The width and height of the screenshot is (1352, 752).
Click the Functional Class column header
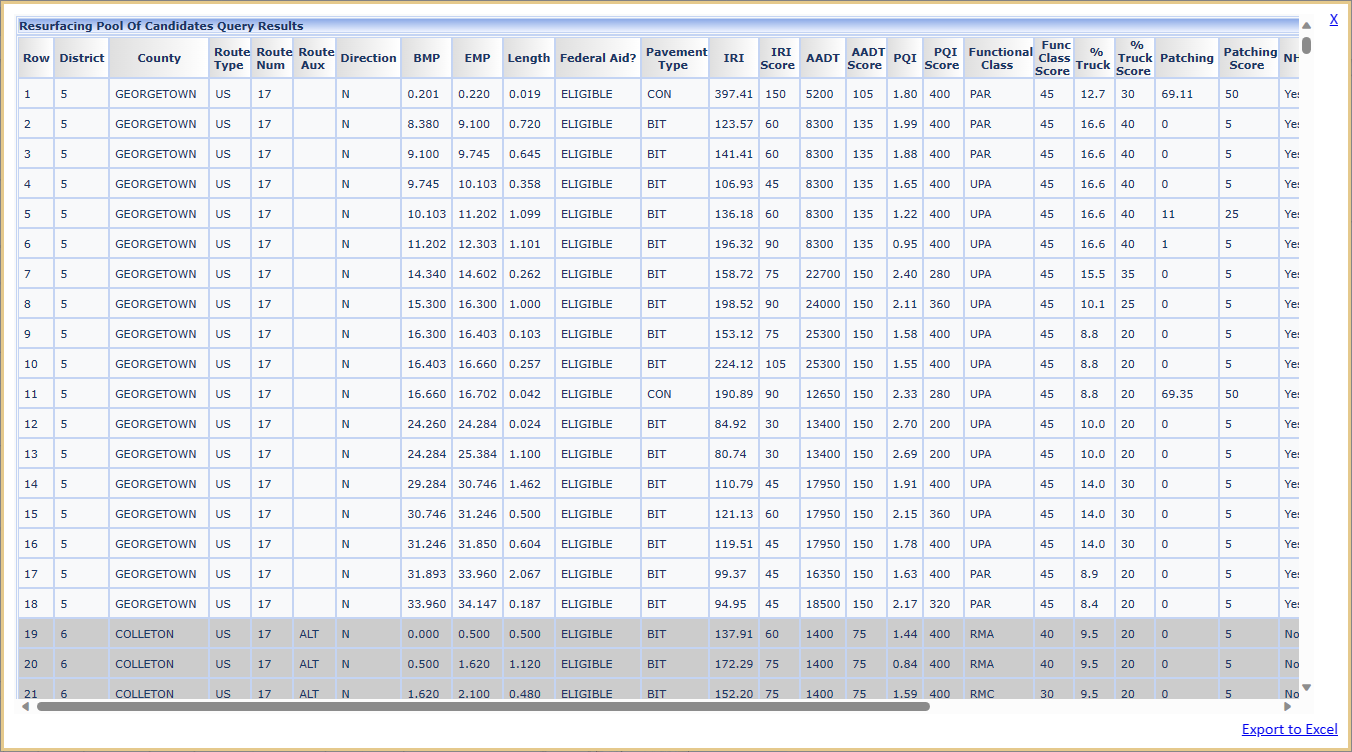tap(999, 58)
